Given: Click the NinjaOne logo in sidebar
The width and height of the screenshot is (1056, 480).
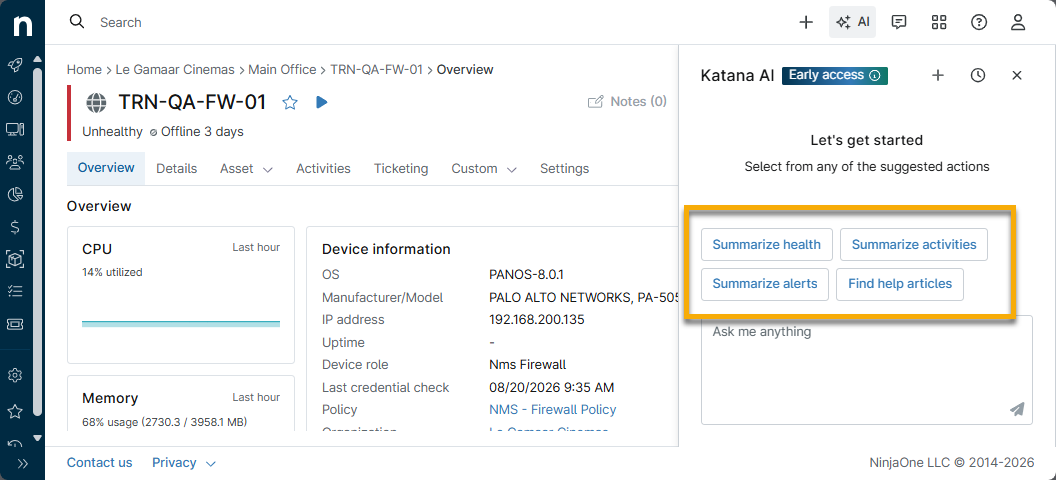Looking at the screenshot, I should coord(22,26).
